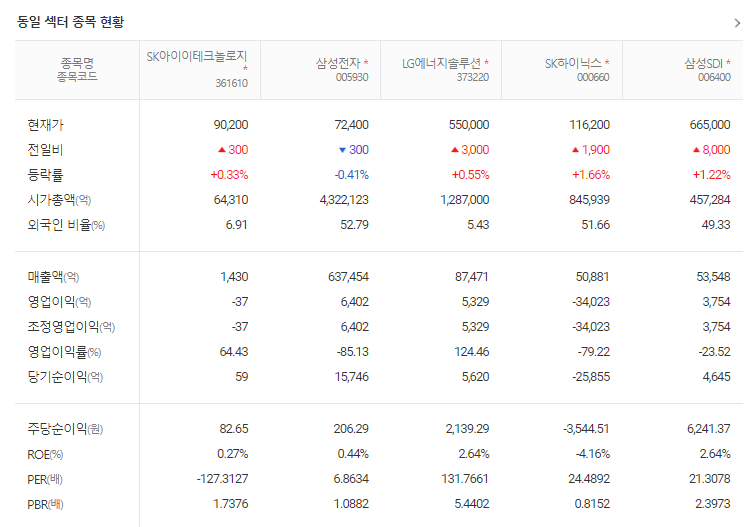Click the +0.33% change rate

pos(229,175)
